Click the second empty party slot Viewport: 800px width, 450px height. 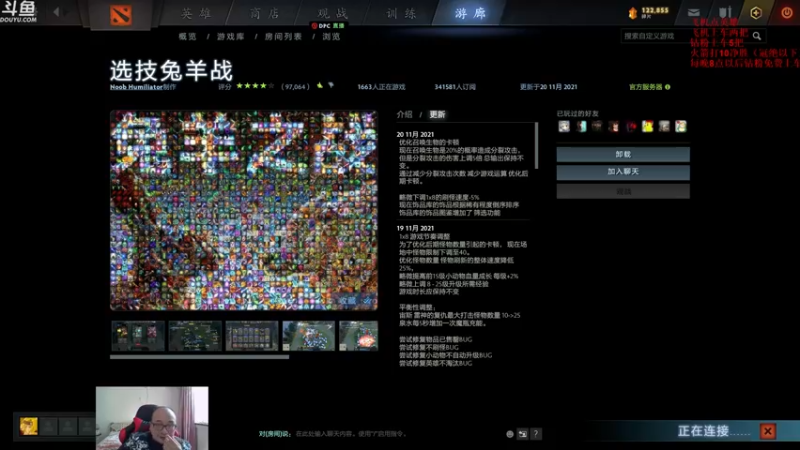tap(68, 426)
